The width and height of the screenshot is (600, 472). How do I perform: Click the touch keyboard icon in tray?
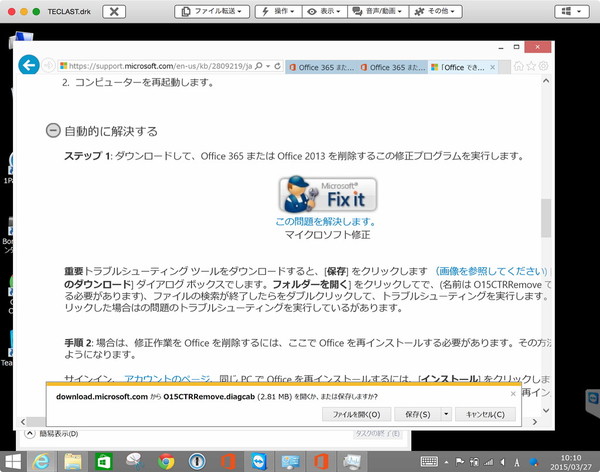[x=429, y=462]
